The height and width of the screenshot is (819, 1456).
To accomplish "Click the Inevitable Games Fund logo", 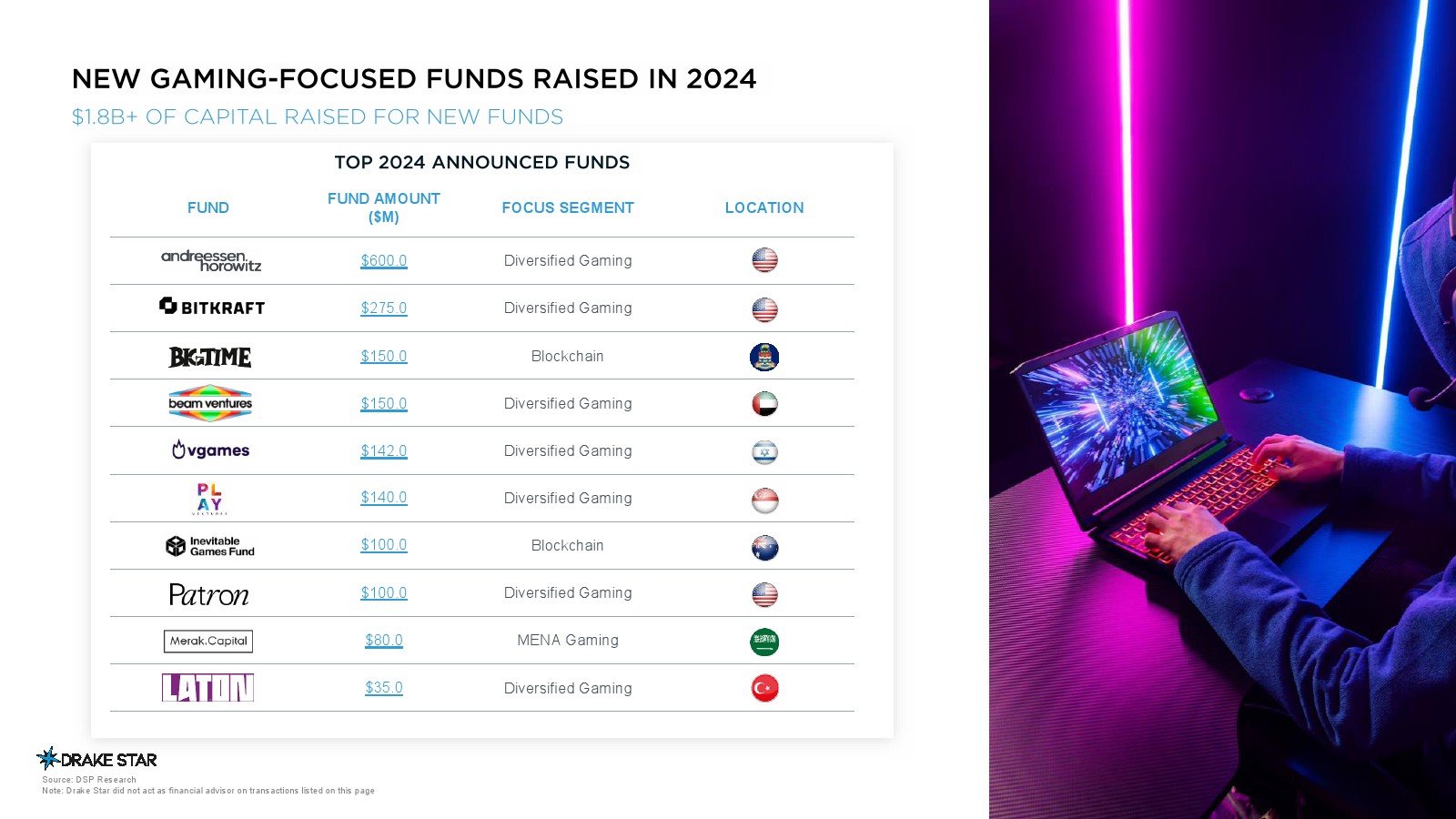I will (210, 546).
